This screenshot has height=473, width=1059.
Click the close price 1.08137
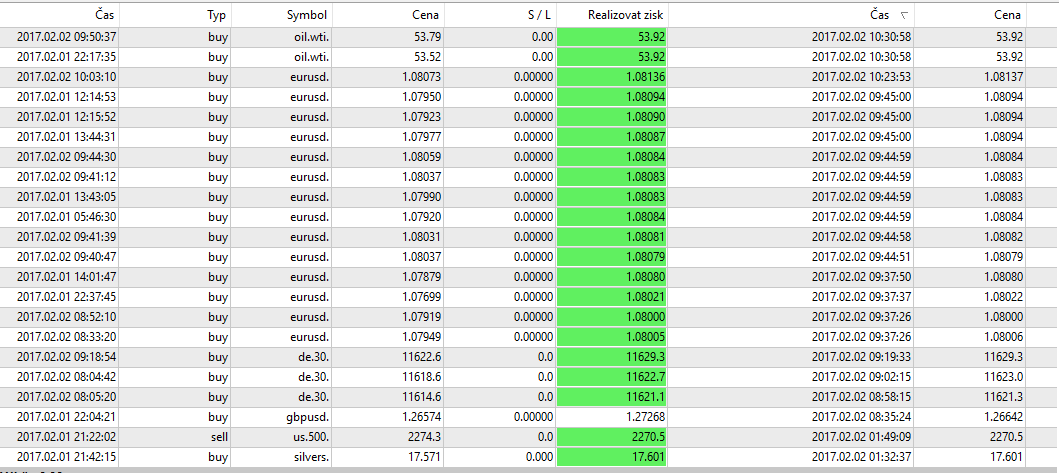point(1003,77)
